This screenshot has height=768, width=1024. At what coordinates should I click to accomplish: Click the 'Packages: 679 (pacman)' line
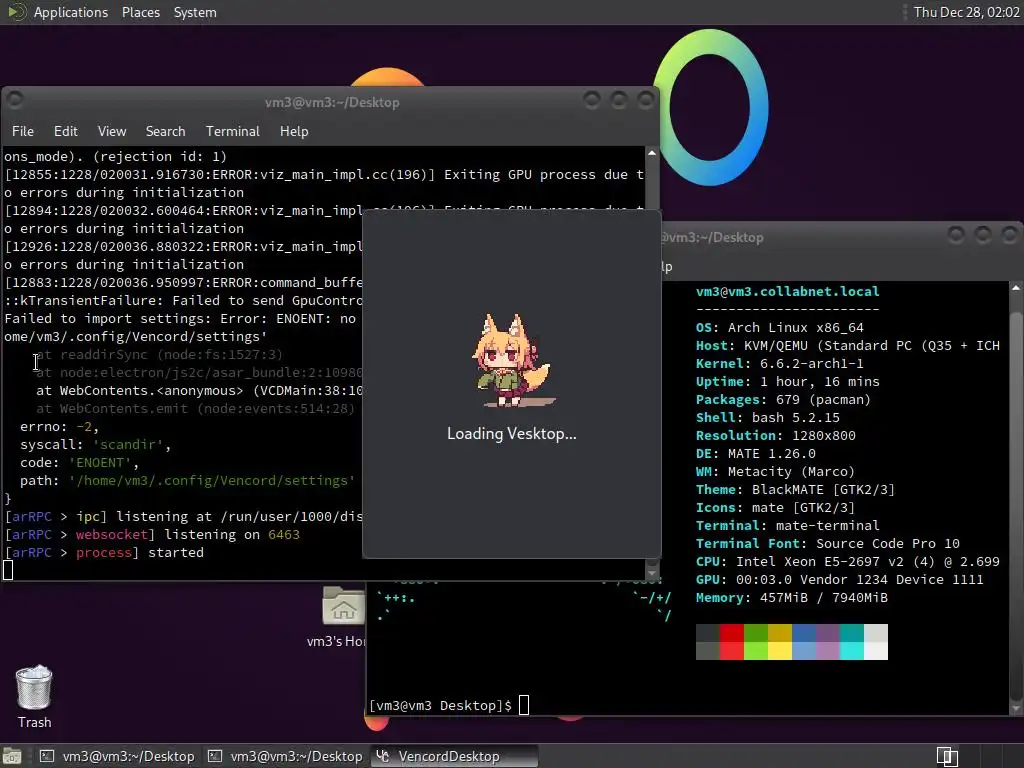click(783, 399)
